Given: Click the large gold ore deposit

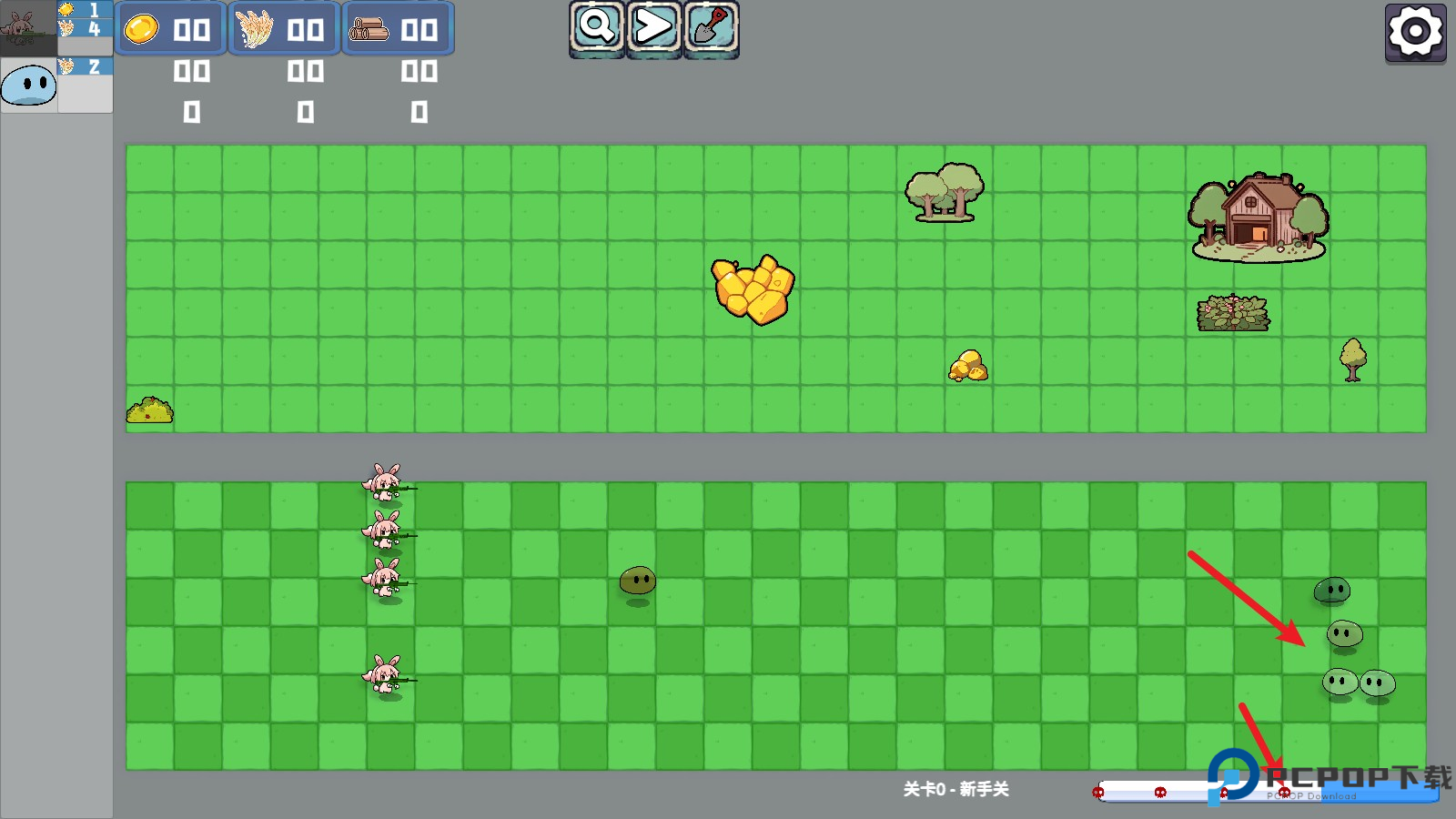Looking at the screenshot, I should pos(753,289).
